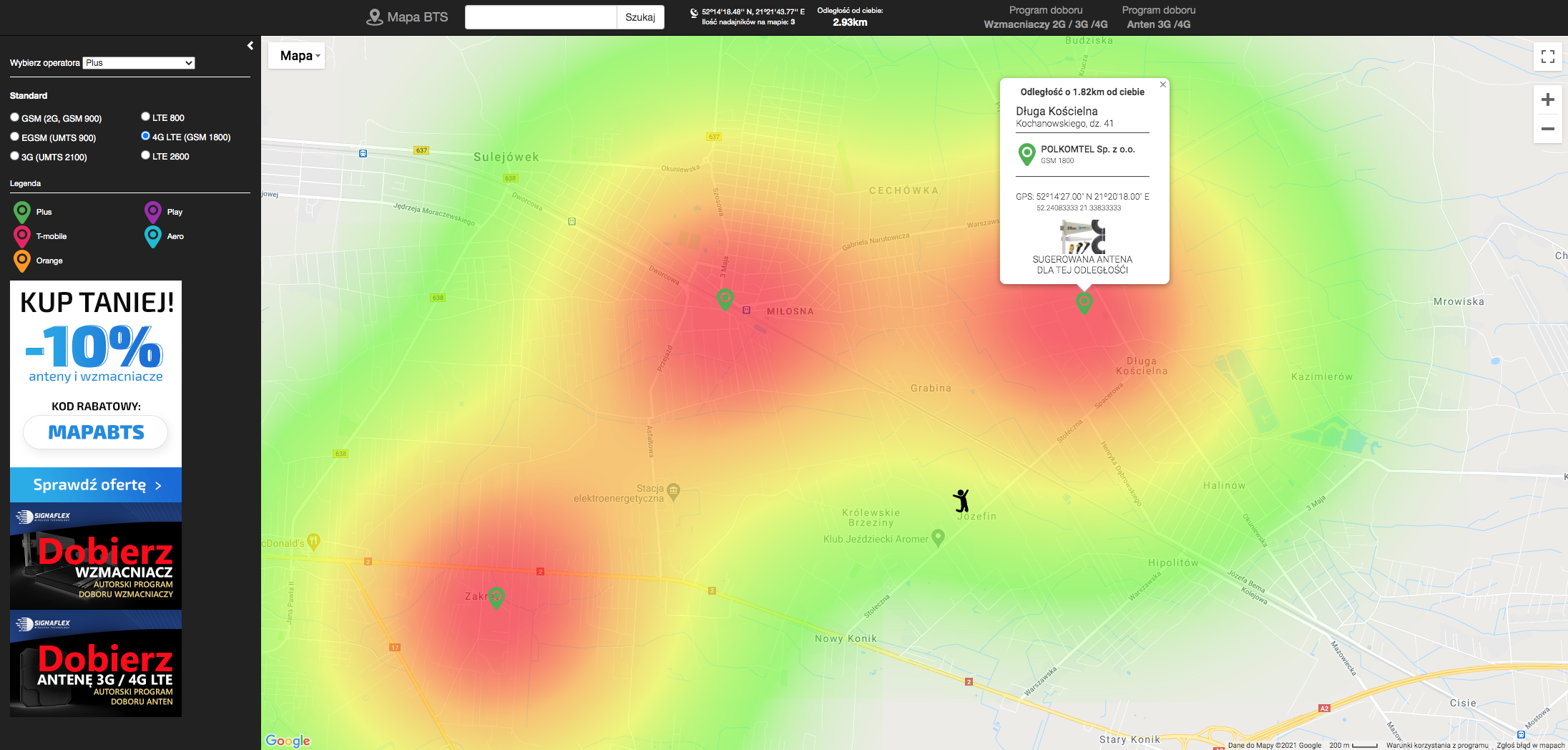Close the Długa Kościelna info popup
1568x750 pixels.
pyautogui.click(x=1163, y=84)
